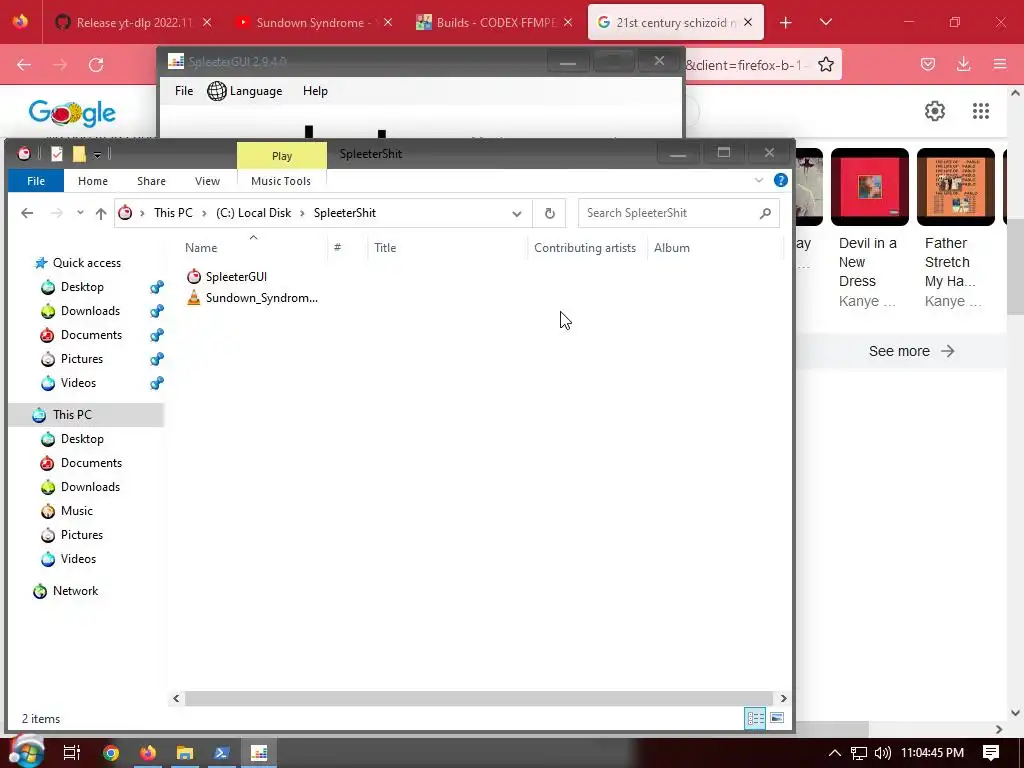Expand Customize Quick Access Toolbar dropdown

pyautogui.click(x=97, y=155)
